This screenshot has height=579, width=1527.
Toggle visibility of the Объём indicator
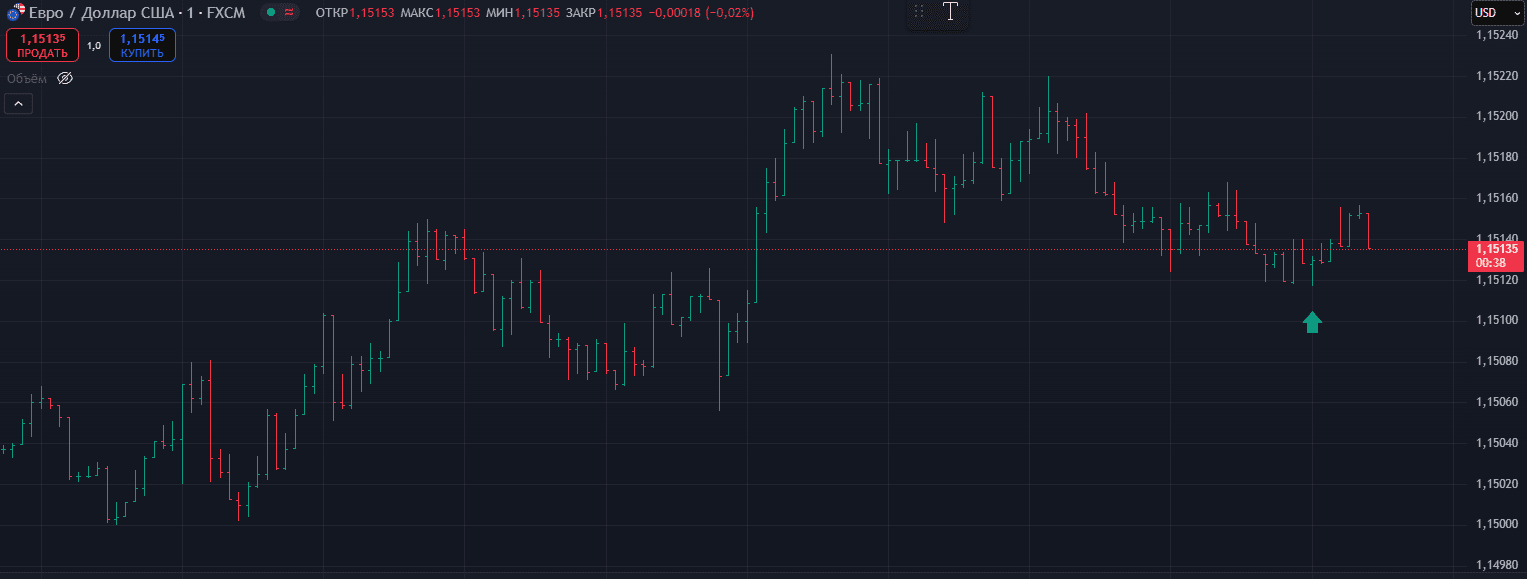(x=66, y=78)
